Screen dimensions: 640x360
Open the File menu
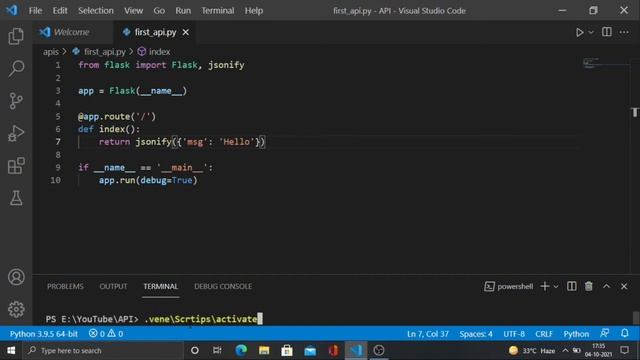click(36, 11)
